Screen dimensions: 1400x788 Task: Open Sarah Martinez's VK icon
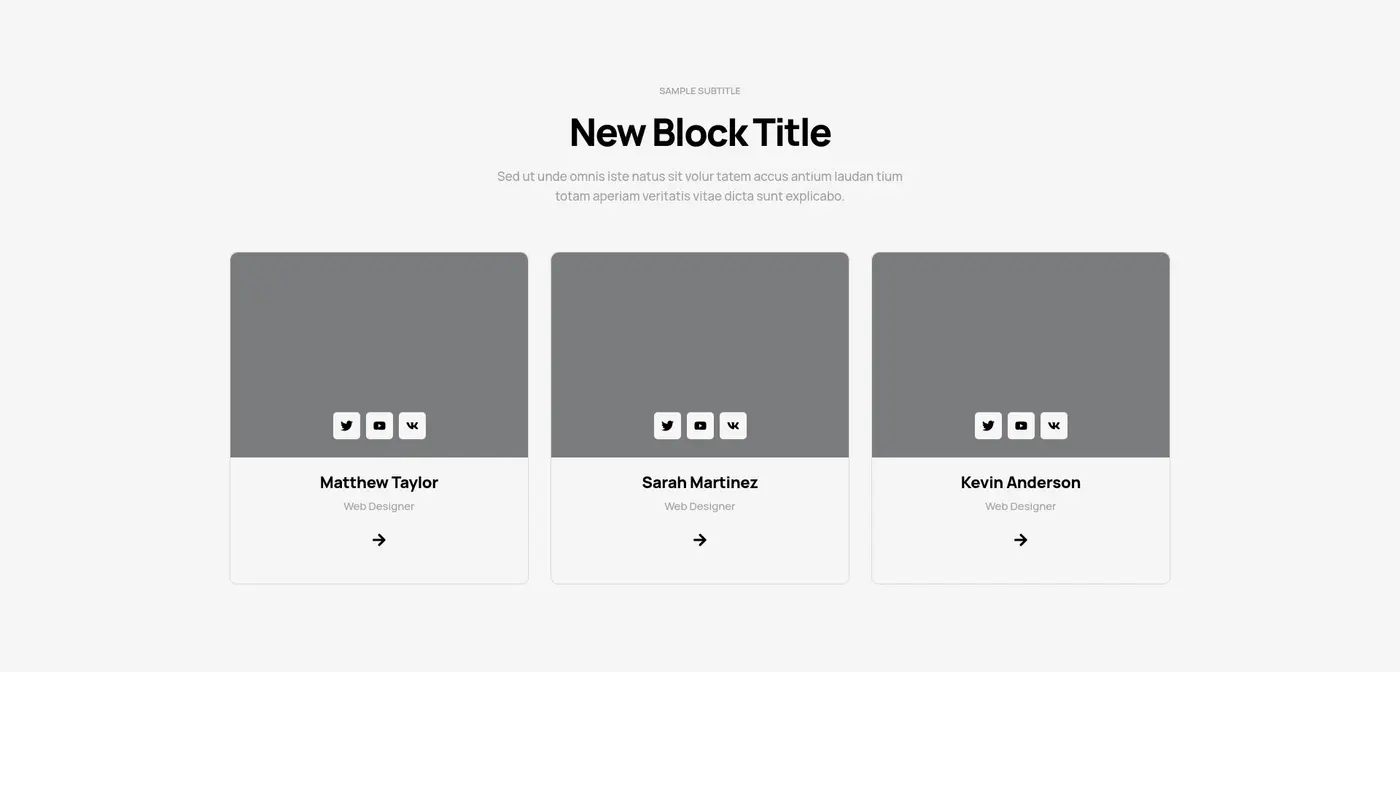point(733,426)
